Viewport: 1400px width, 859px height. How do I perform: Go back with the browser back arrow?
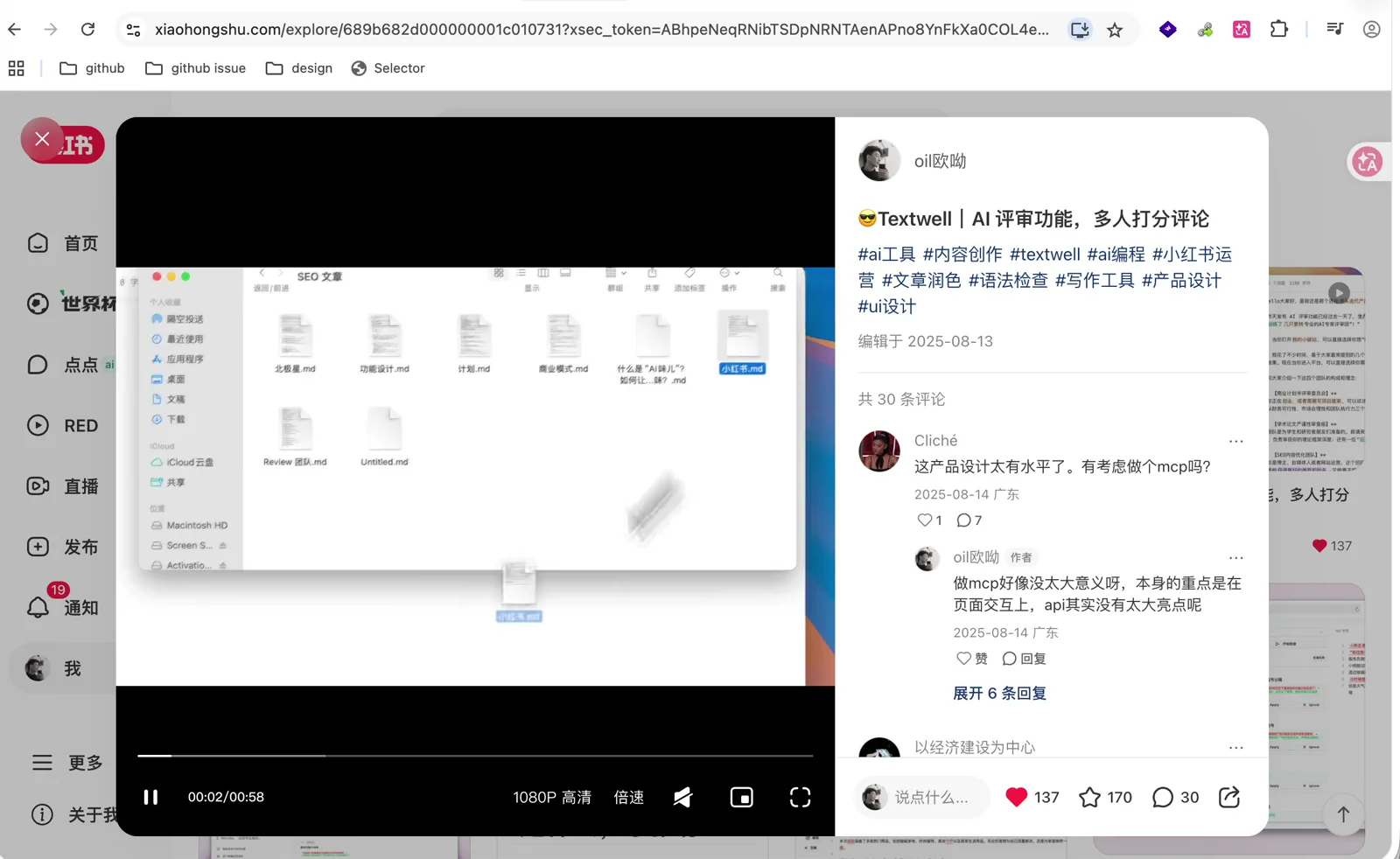15,30
